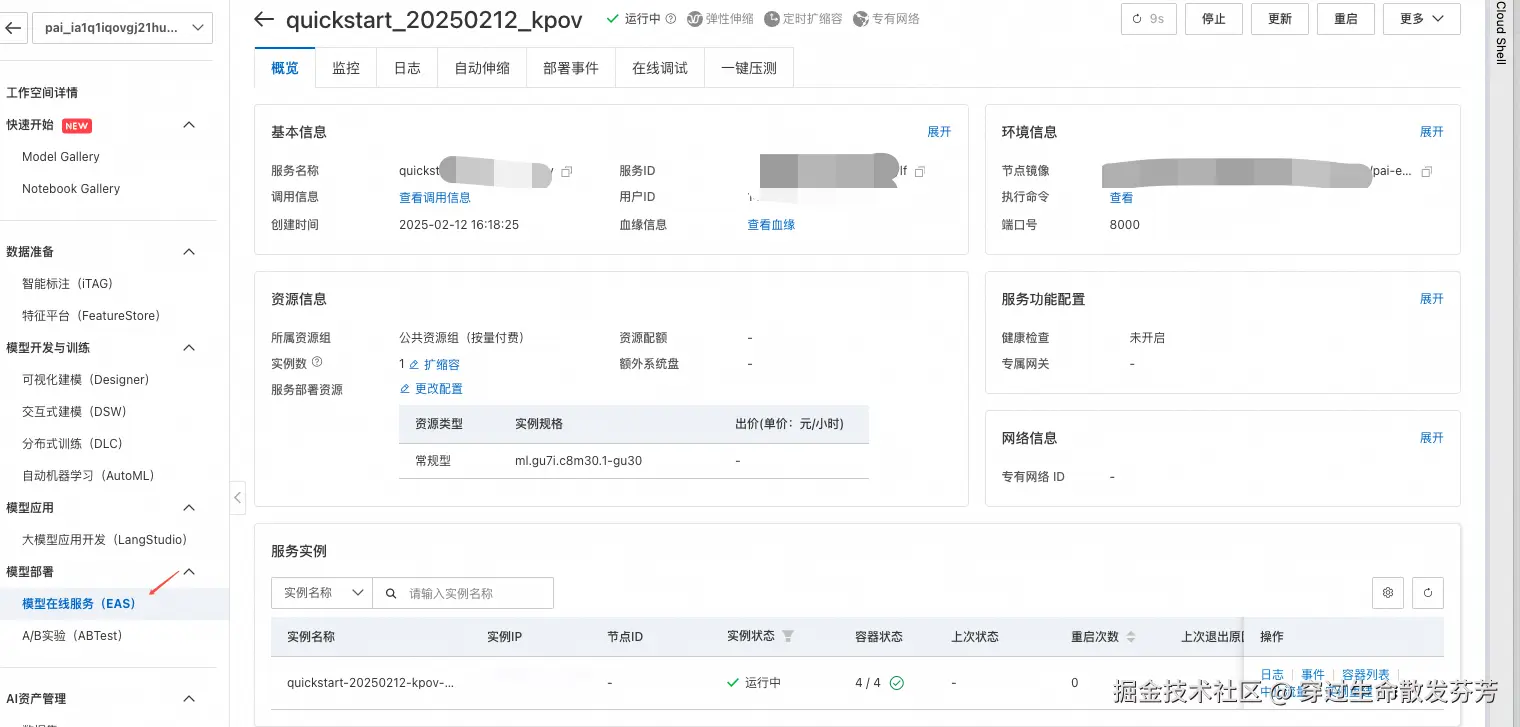Open the 查看血缘 link

(x=772, y=225)
